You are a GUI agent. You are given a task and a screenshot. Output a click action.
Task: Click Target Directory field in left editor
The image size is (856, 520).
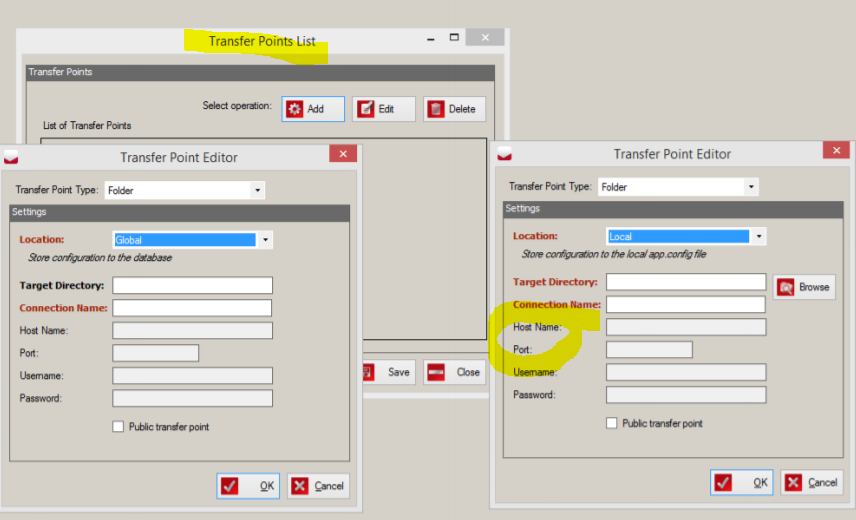click(192, 285)
